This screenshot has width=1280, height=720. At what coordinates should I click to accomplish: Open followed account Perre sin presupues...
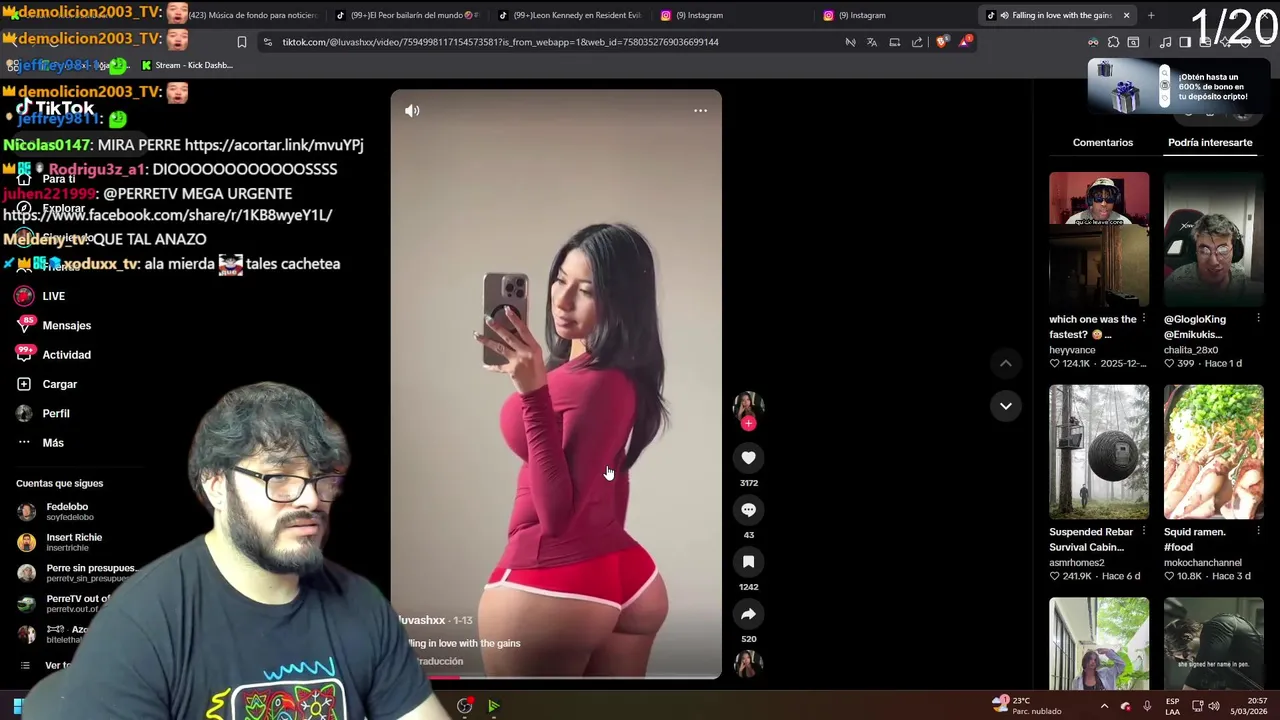(x=76, y=573)
